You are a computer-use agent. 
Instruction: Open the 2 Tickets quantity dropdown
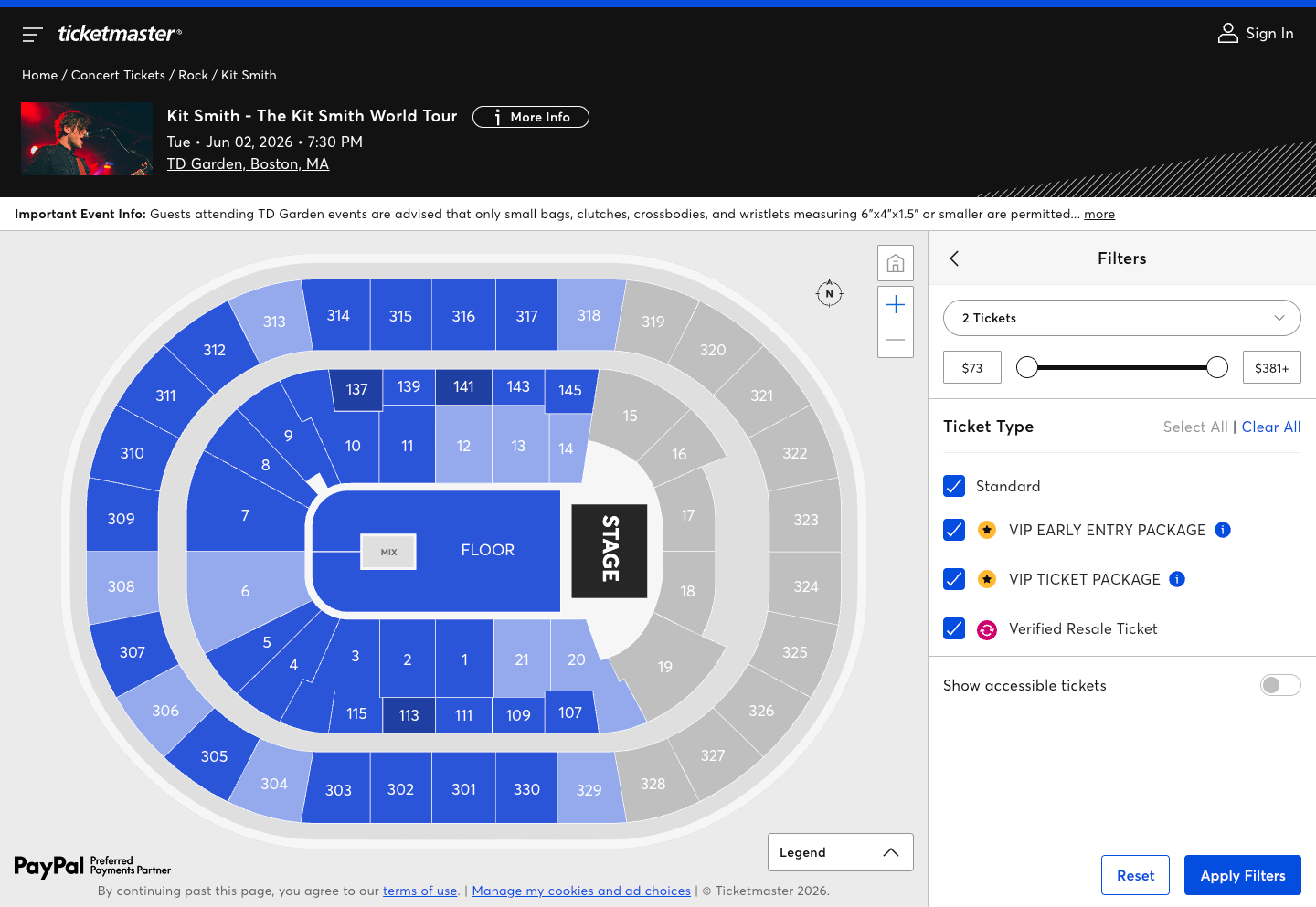click(x=1121, y=318)
